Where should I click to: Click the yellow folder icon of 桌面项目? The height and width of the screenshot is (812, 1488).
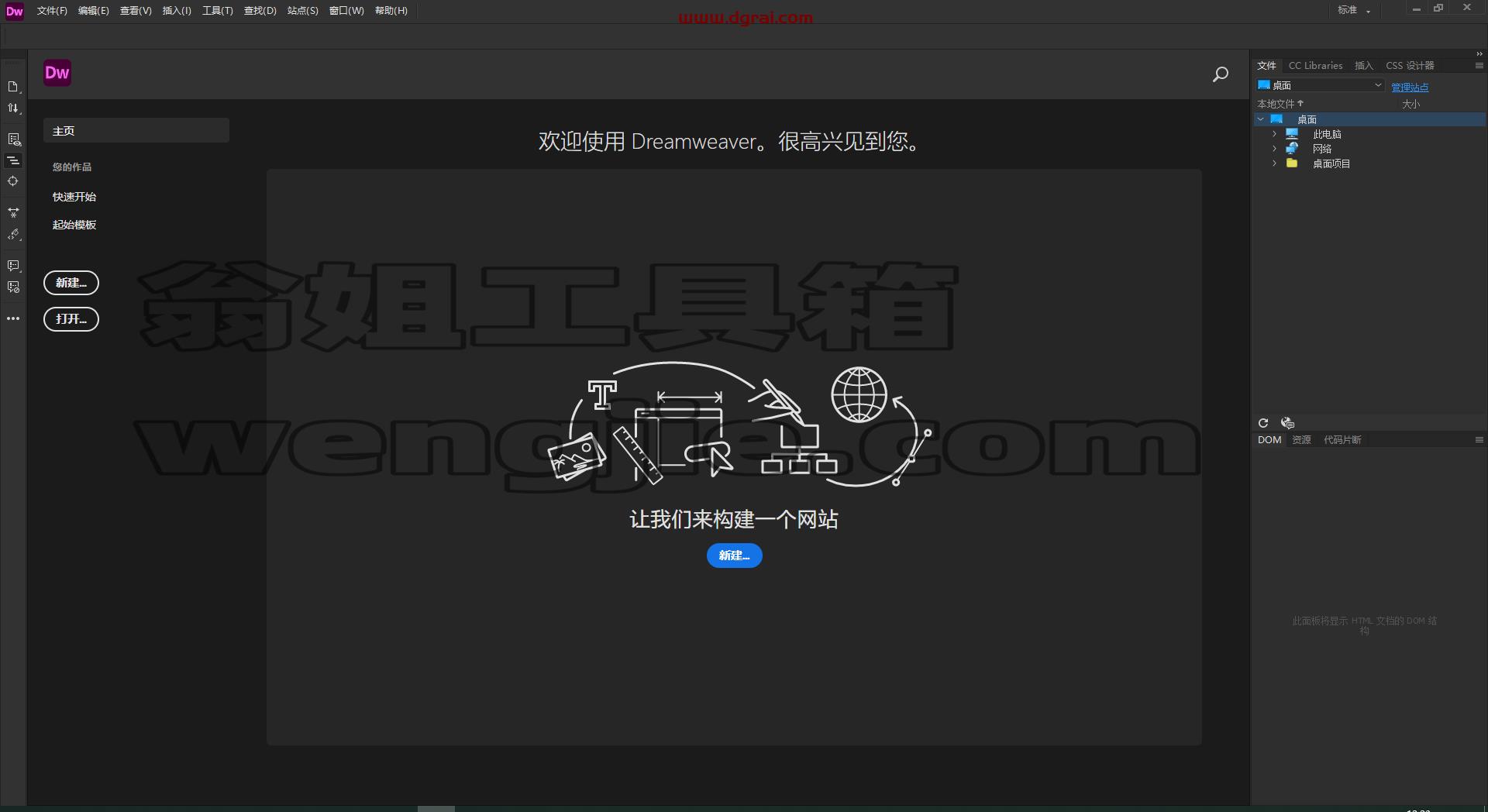[1292, 163]
